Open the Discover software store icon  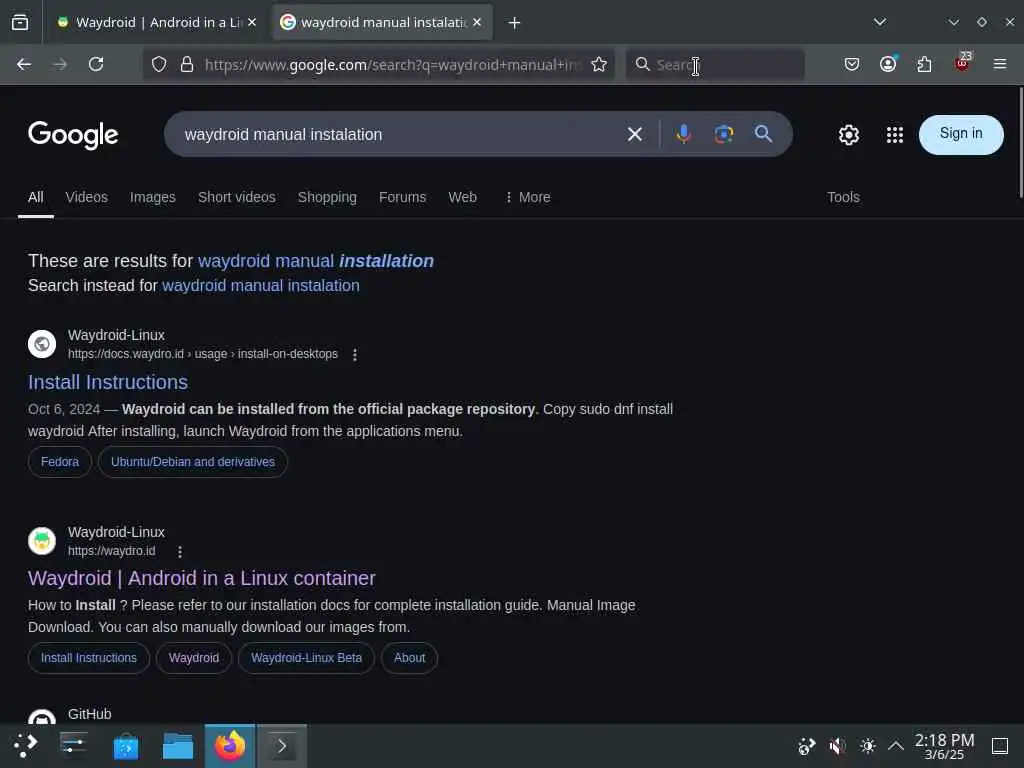coord(125,746)
